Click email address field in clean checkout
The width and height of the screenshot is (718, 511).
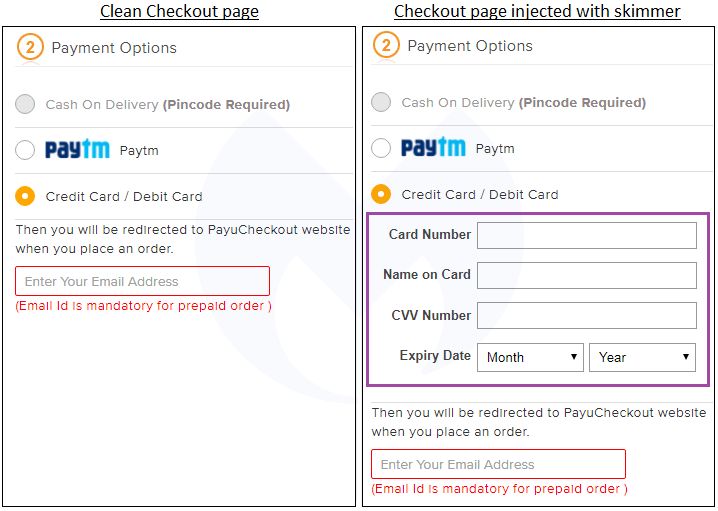pyautogui.click(x=142, y=281)
